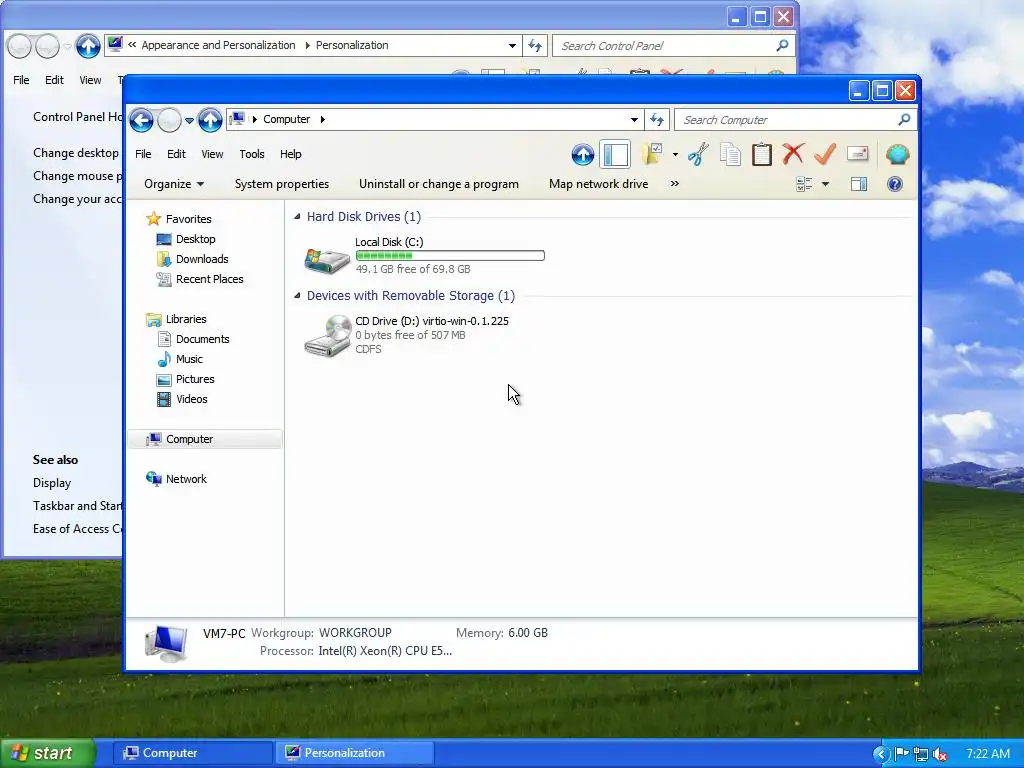Click the network tray icon
Image resolution: width=1024 pixels, height=768 pixels.
(x=921, y=754)
